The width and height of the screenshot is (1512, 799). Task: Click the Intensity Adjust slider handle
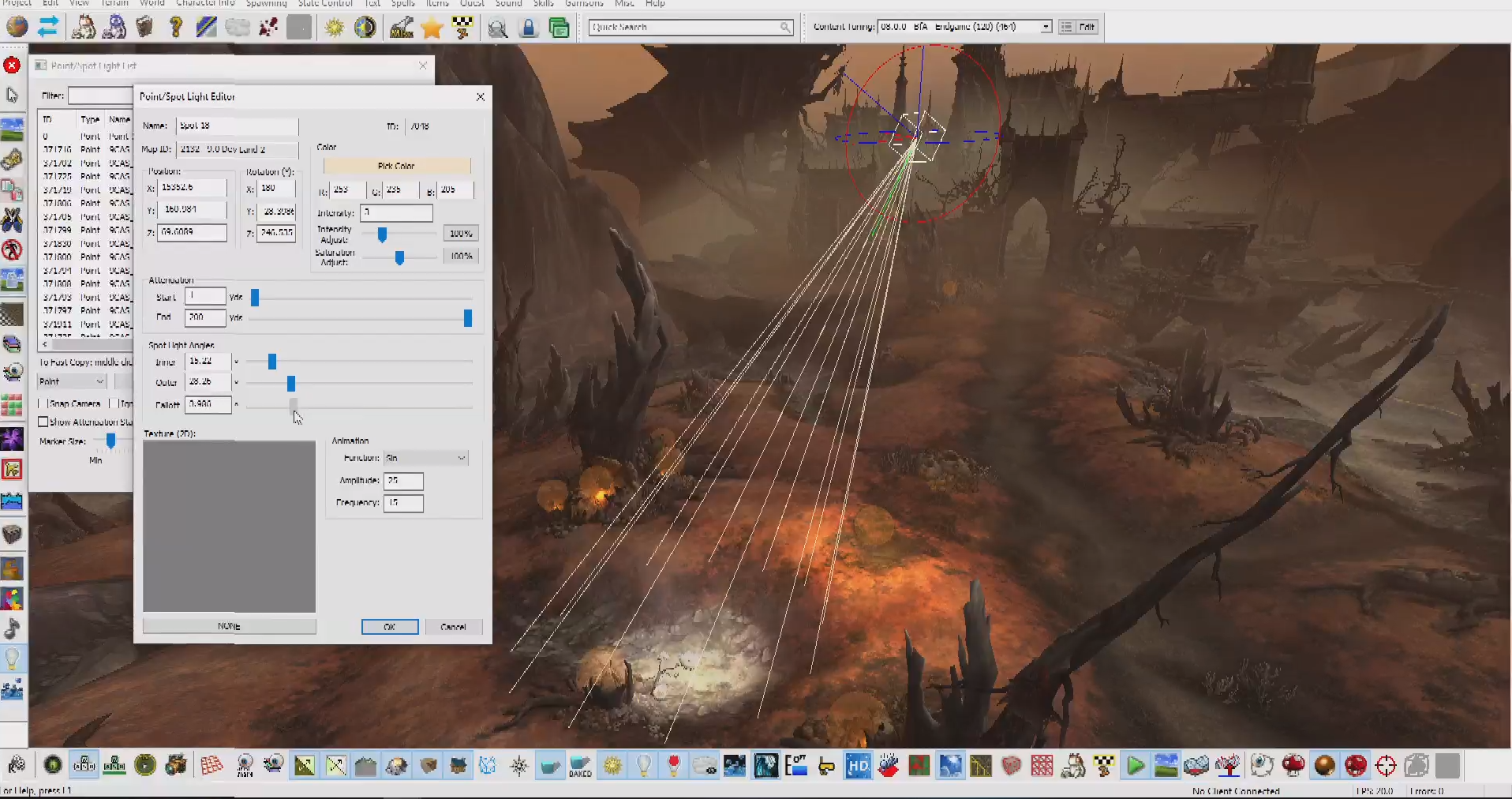(x=382, y=234)
